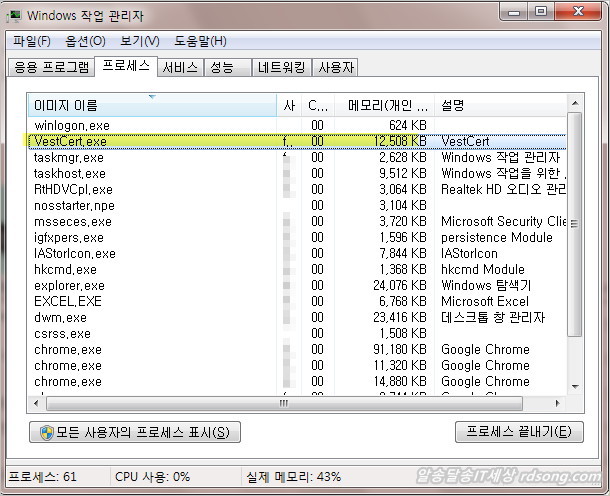Click the Task Manager title bar icon
Screen dimensions: 610x496
coord(14,15)
